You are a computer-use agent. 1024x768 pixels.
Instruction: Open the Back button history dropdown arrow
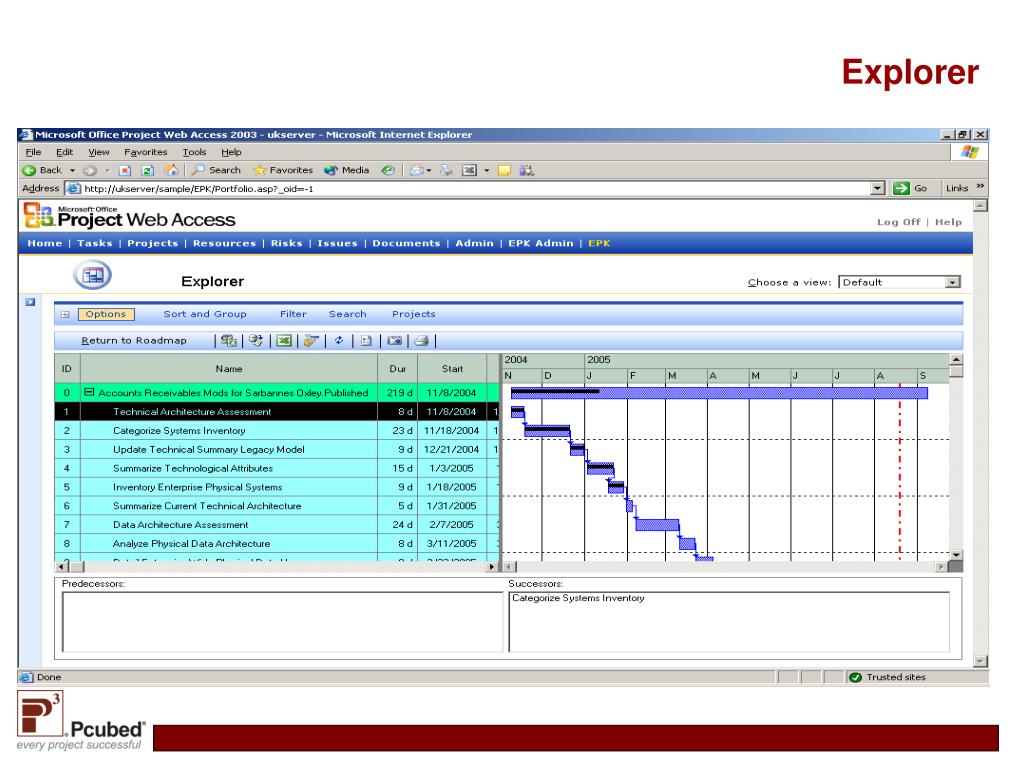[x=72, y=170]
